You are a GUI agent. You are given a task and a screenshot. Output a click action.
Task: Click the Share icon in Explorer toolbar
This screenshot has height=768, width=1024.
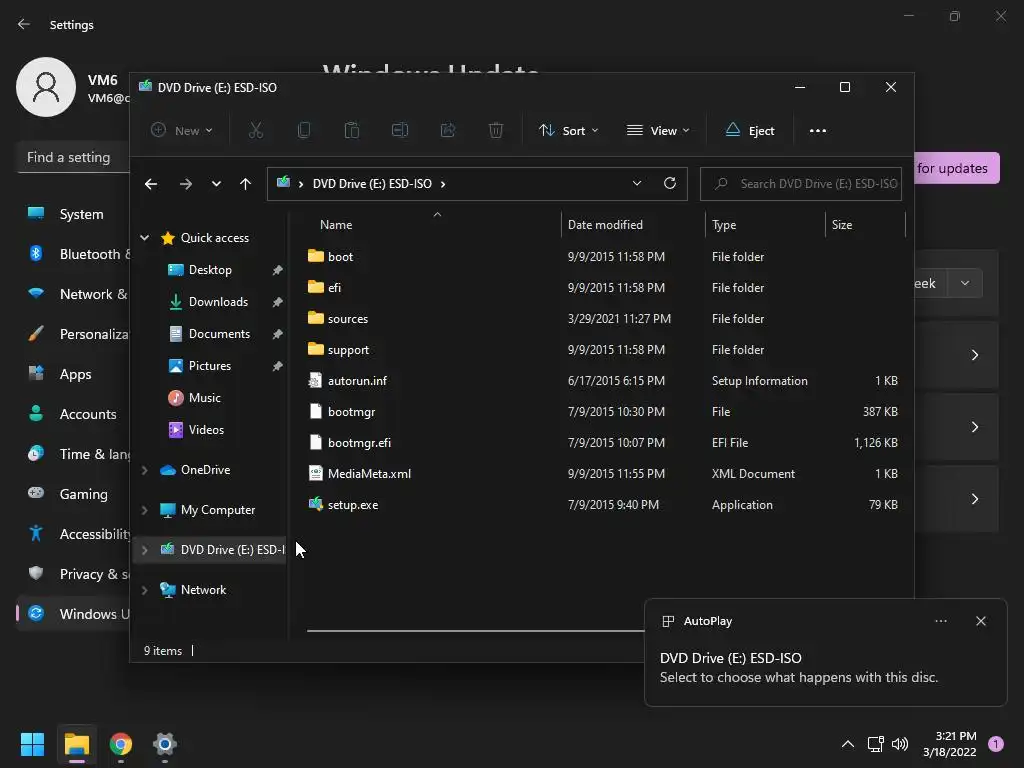tap(448, 131)
